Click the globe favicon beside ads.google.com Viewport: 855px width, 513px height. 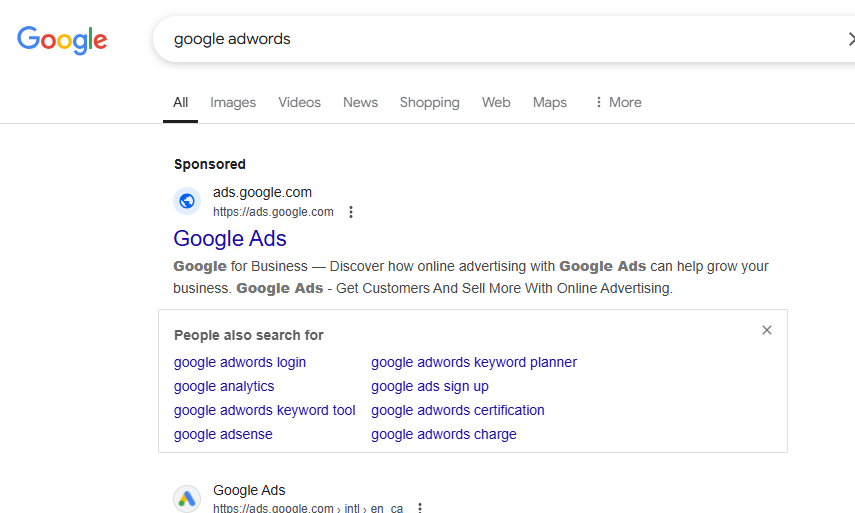(x=187, y=201)
